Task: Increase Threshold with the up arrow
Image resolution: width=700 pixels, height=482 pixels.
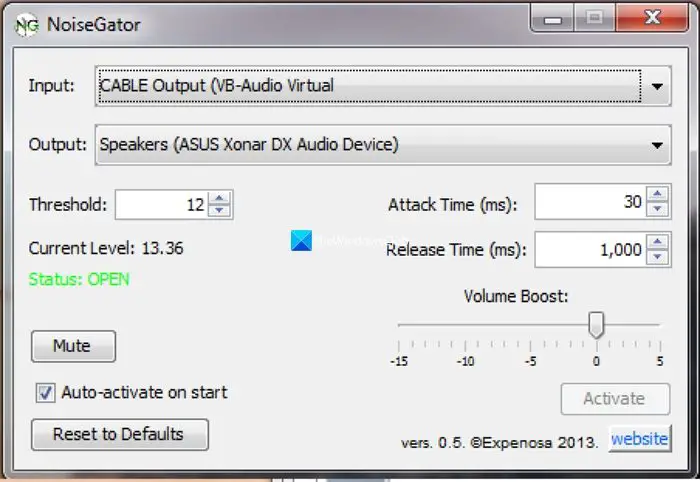Action: (x=219, y=198)
